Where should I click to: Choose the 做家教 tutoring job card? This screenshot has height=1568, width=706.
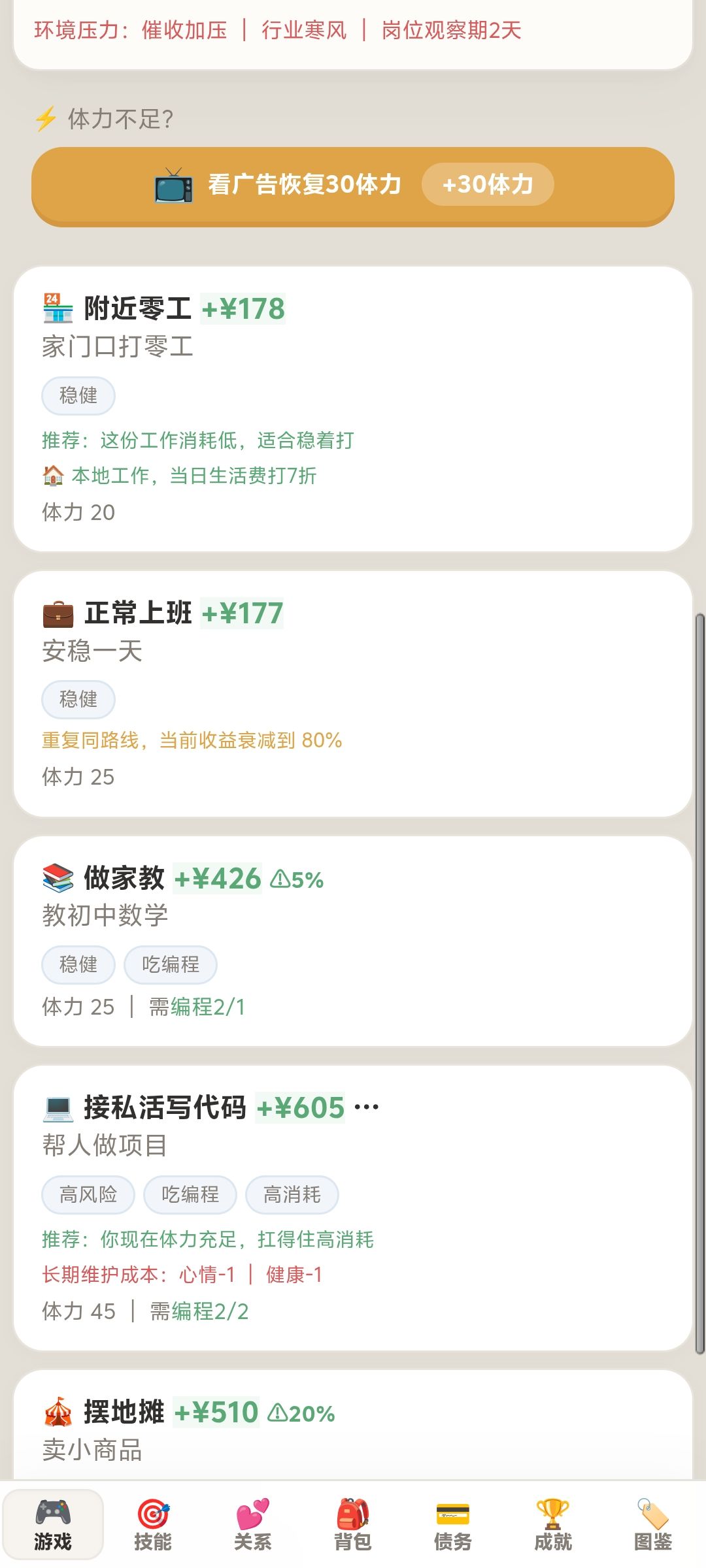click(x=353, y=941)
